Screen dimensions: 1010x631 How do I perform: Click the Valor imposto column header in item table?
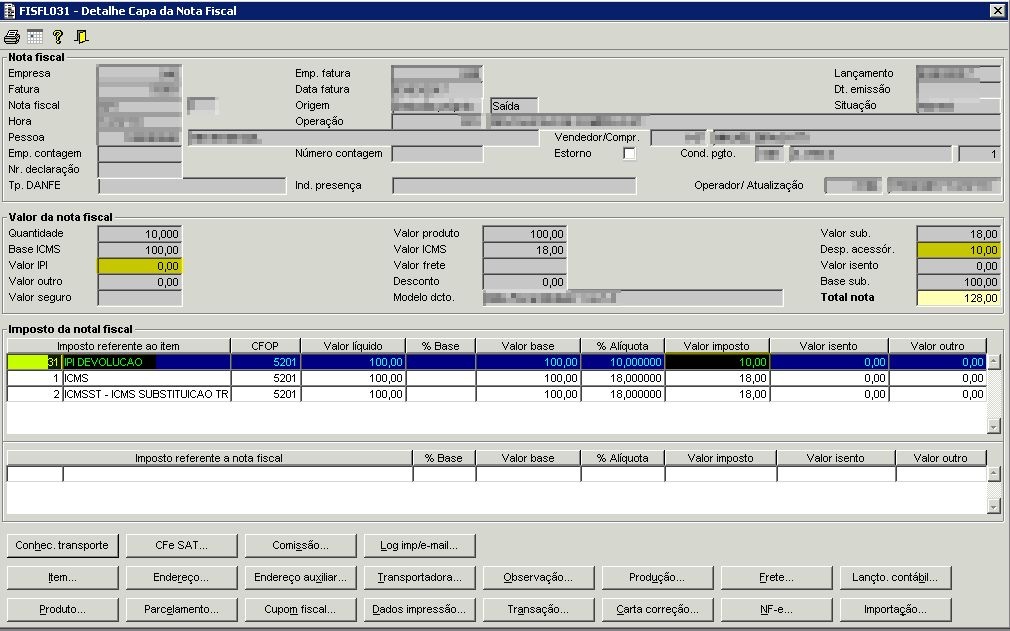pos(717,346)
